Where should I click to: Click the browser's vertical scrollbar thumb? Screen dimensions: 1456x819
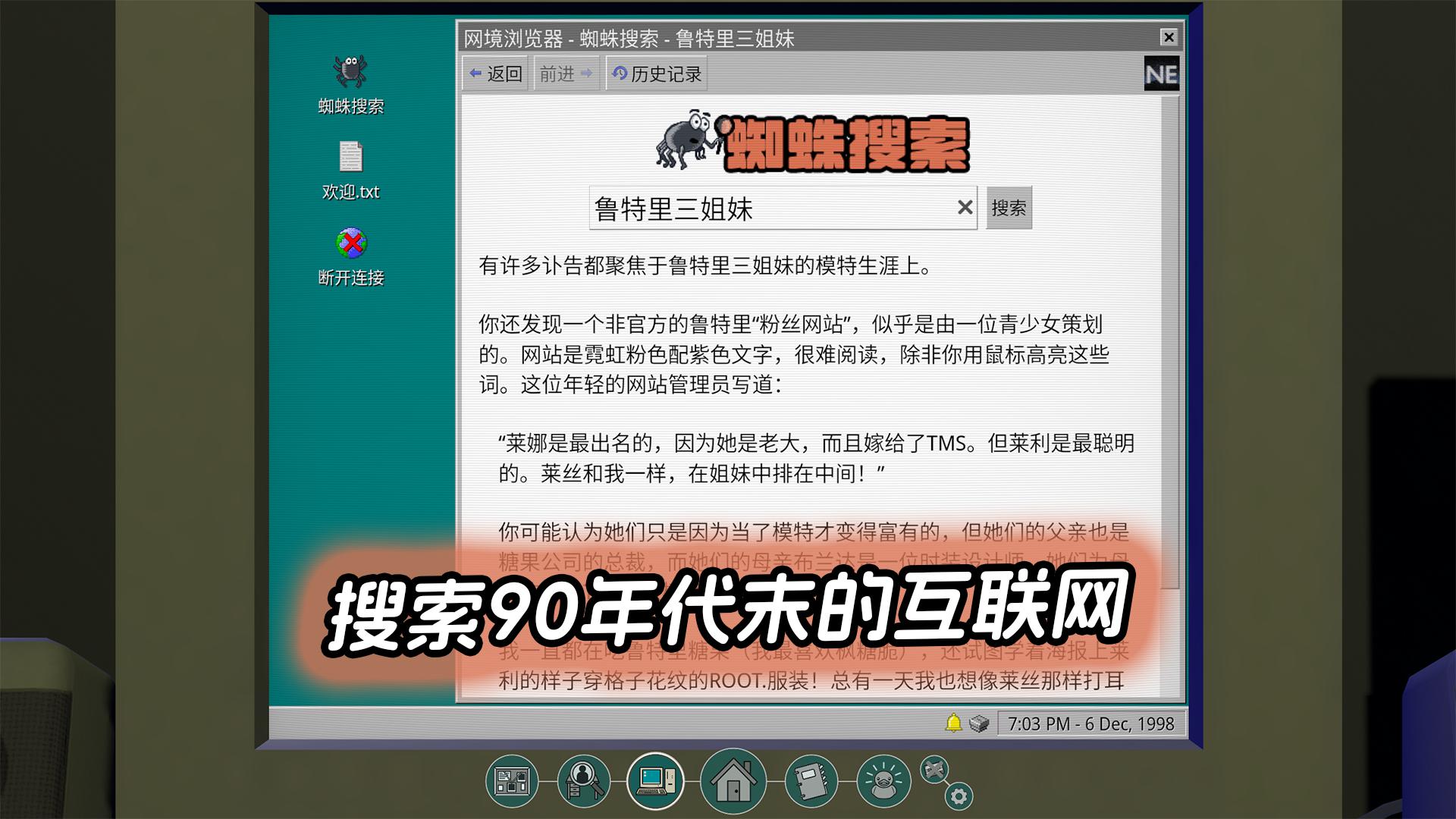click(1172, 341)
